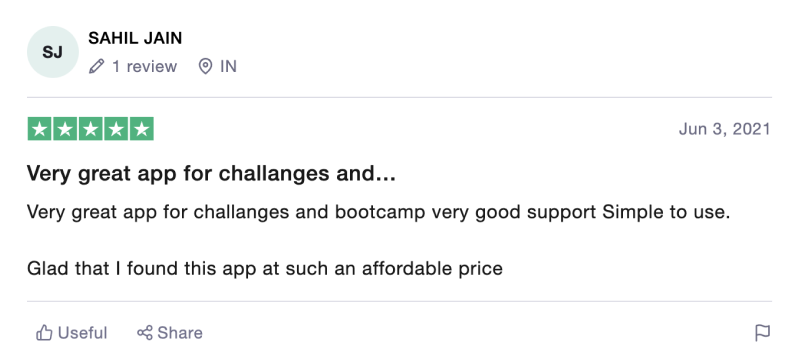Click the fourth green rating star

116,129
